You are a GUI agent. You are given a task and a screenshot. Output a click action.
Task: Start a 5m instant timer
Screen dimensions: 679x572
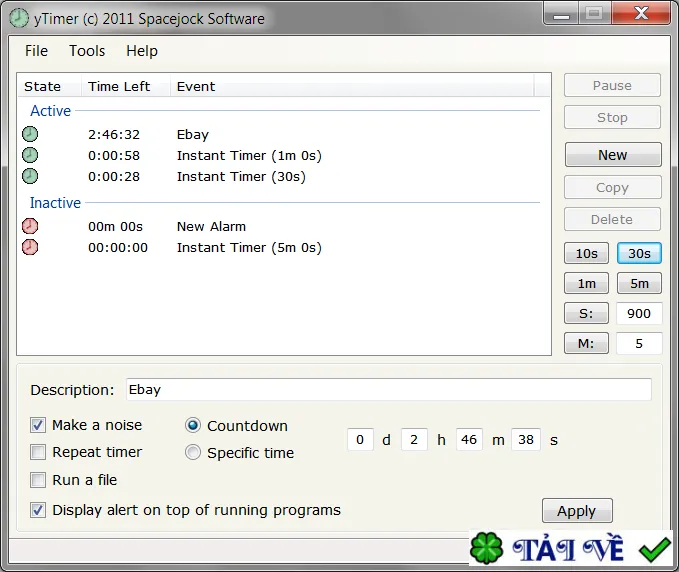639,283
